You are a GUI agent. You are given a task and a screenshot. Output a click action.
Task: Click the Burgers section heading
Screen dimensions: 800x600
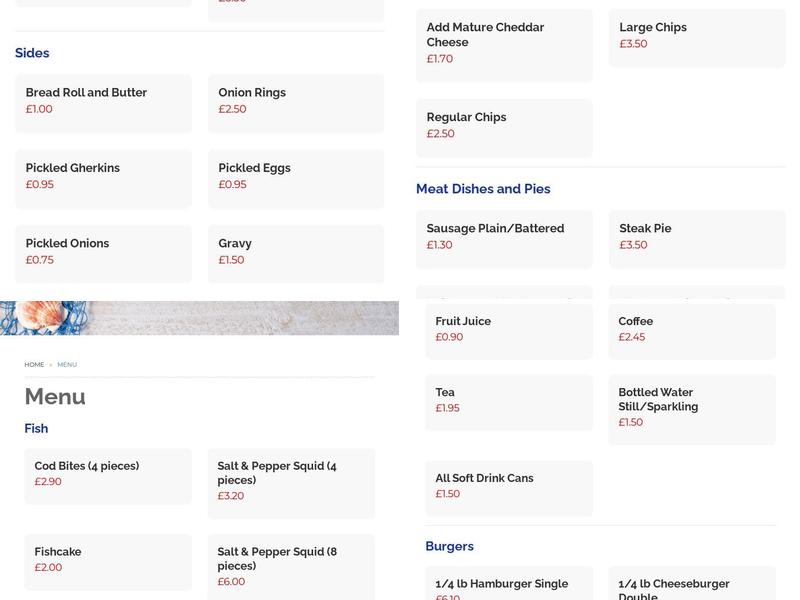448,546
